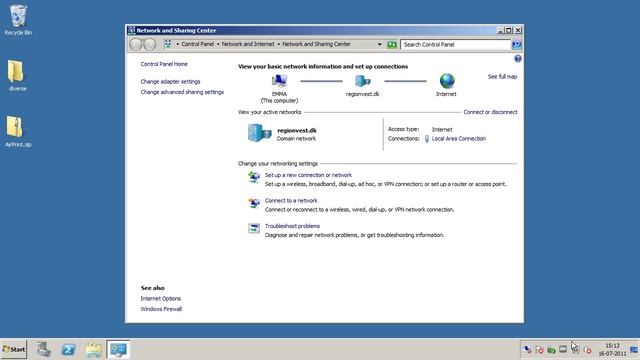
Task: Open the Troubleshoot problems link
Action: coord(292,226)
